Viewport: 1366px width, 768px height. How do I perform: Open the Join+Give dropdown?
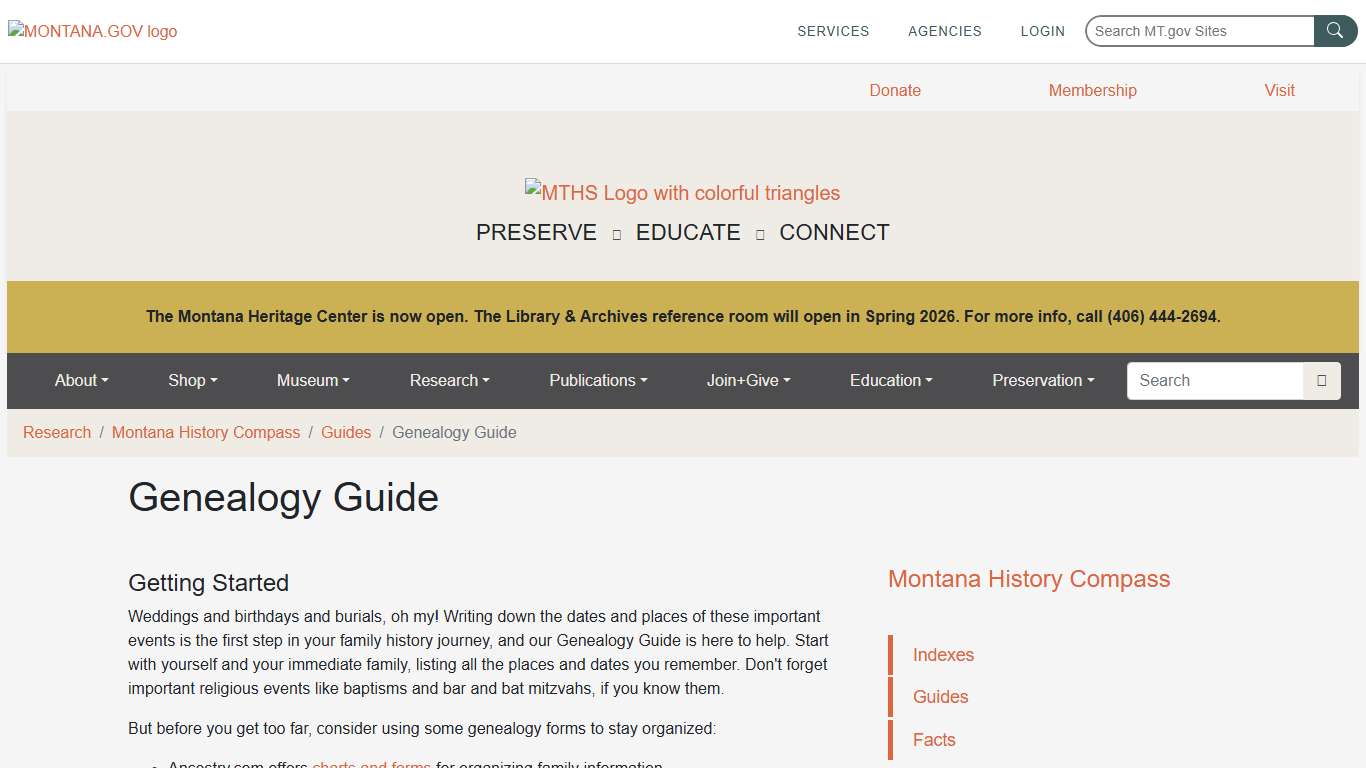[748, 381]
